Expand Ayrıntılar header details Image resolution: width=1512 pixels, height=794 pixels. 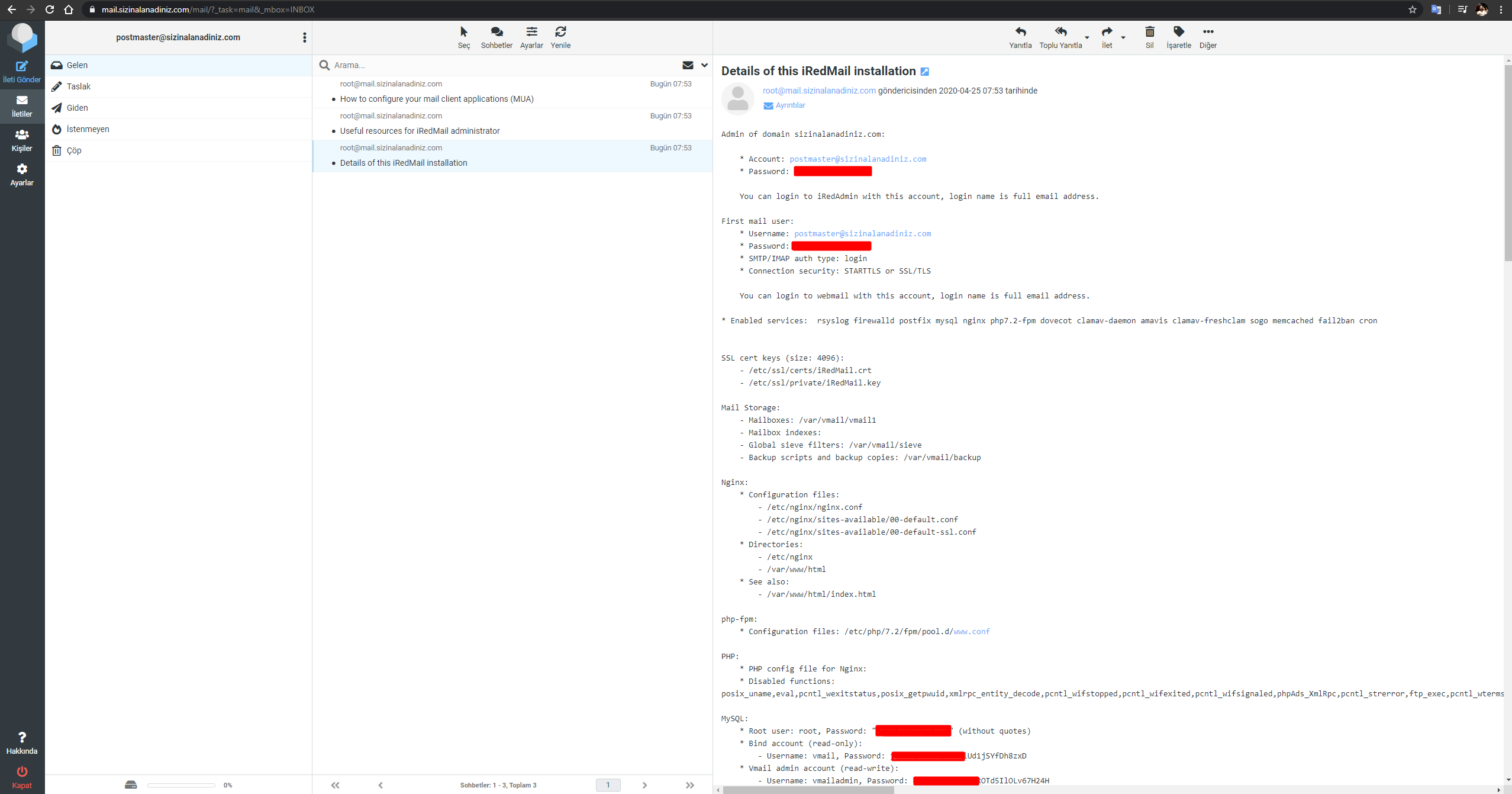pos(784,105)
